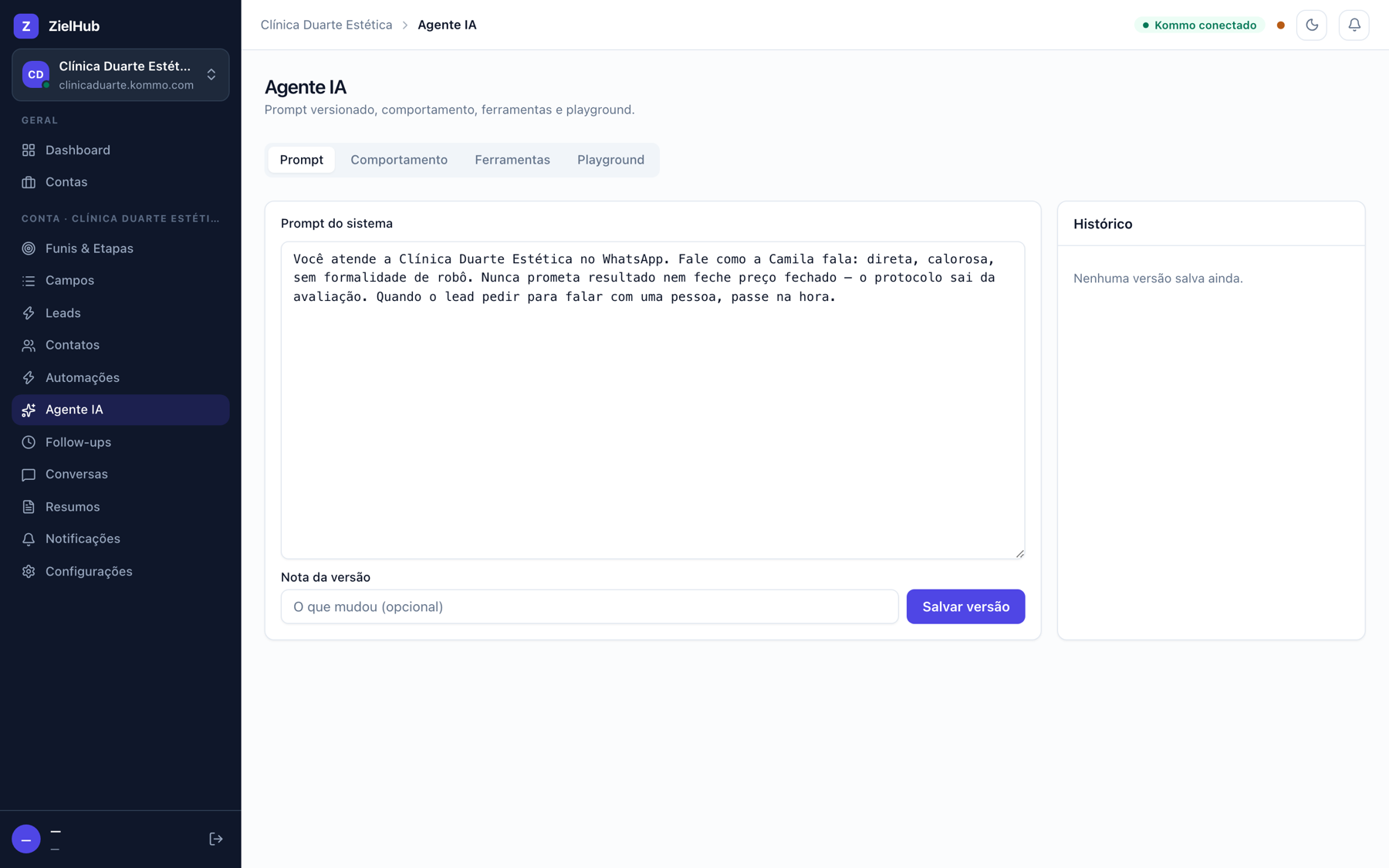1389x868 pixels.
Task: Click the 'Nenhuma versão salva ainda.' text
Action: [1157, 279]
